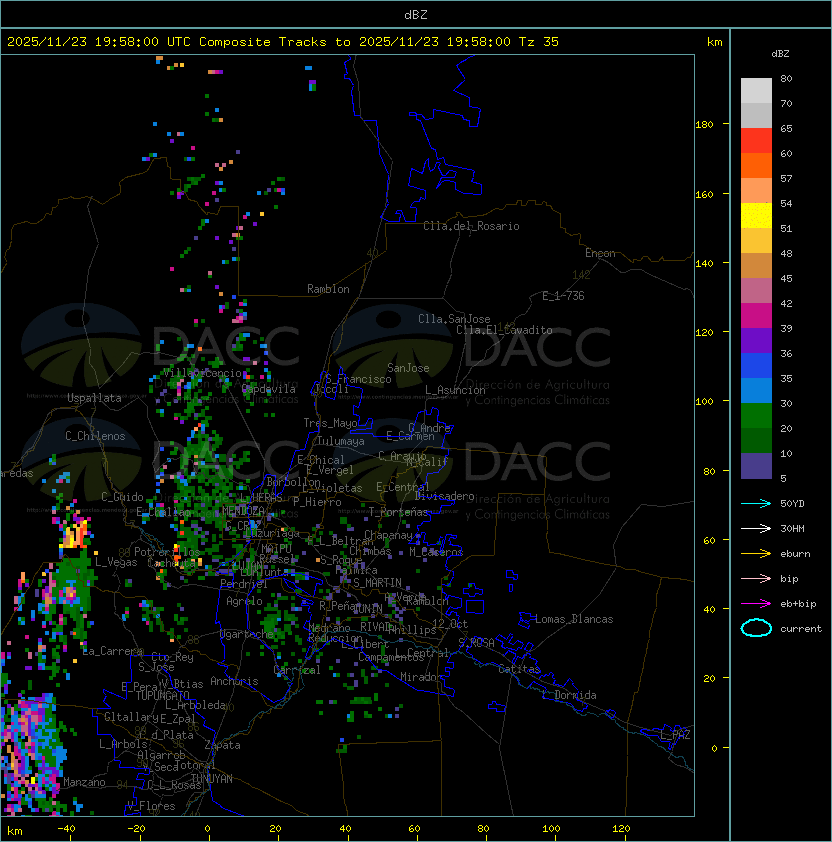Click the 'Tz 35' value in header
The image size is (832, 842).
539,42
